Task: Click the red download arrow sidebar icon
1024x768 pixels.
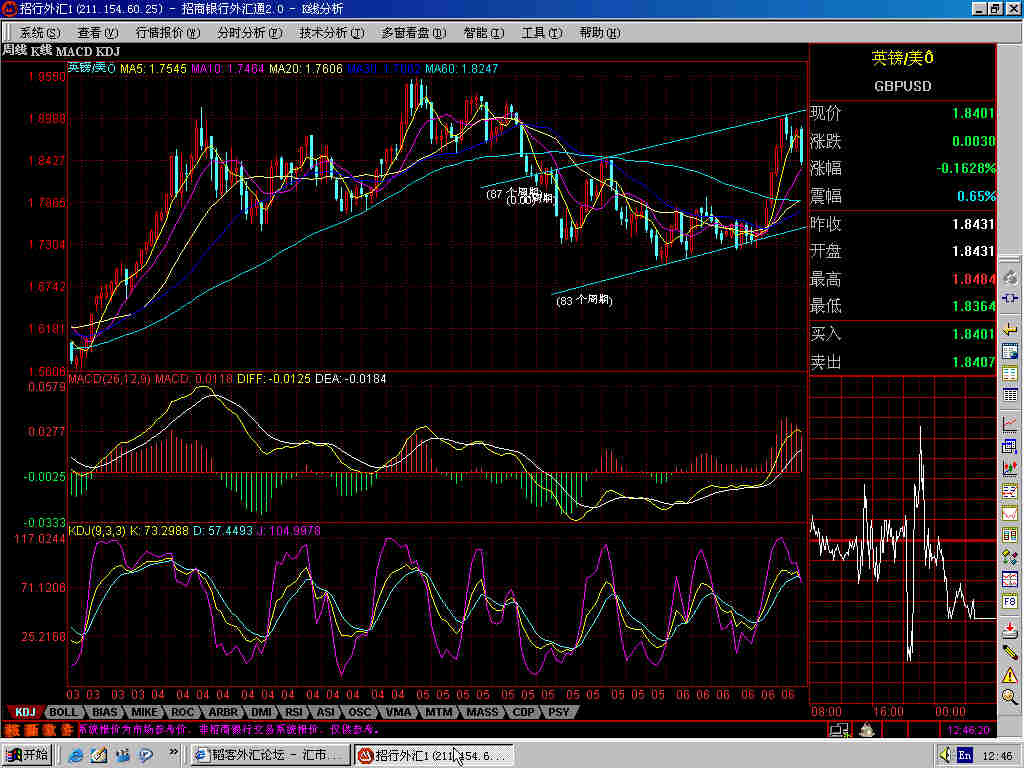Action: (1010, 628)
